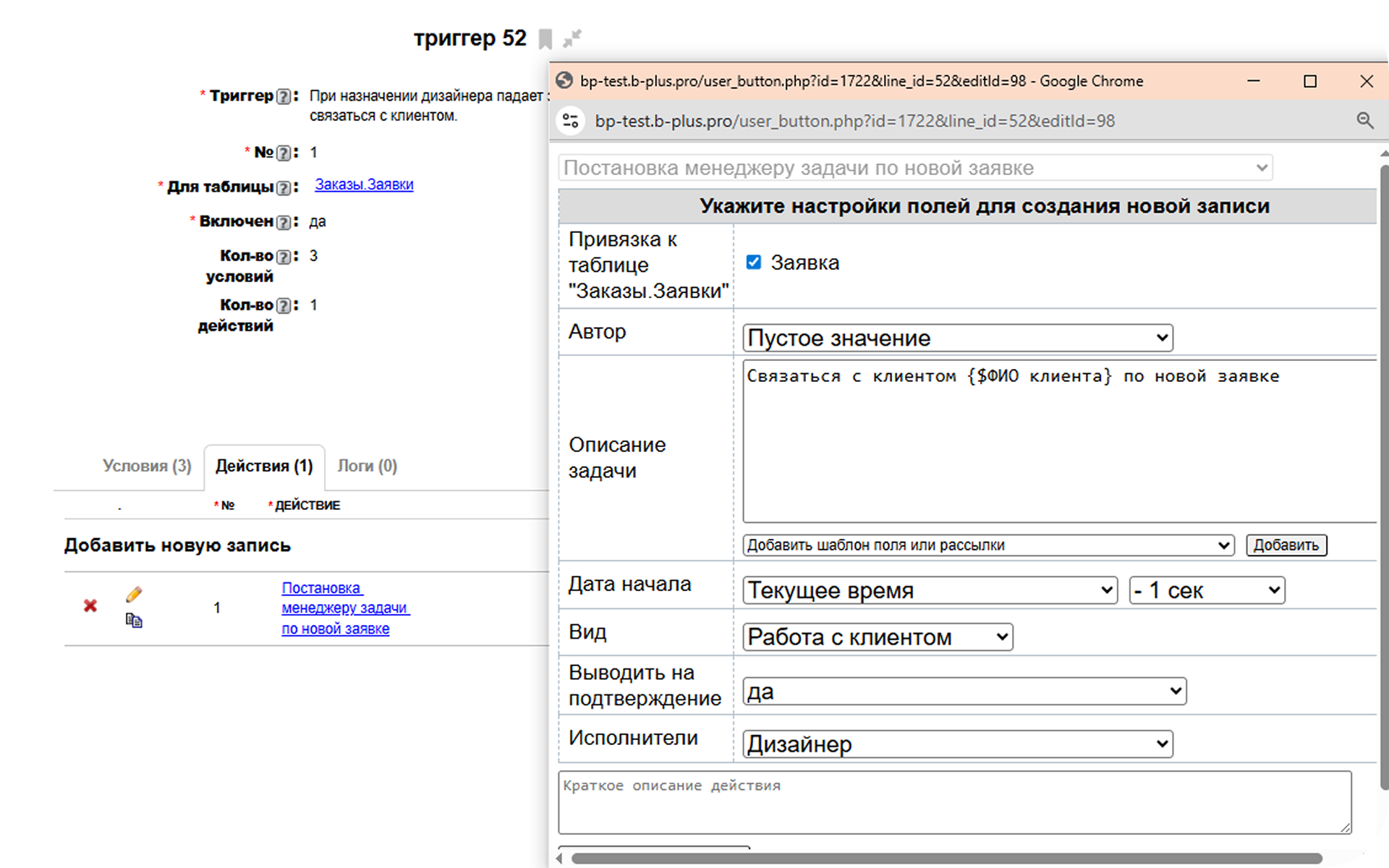1389x868 pixels.
Task: Click help icon next to Включен label
Action: coord(284,222)
